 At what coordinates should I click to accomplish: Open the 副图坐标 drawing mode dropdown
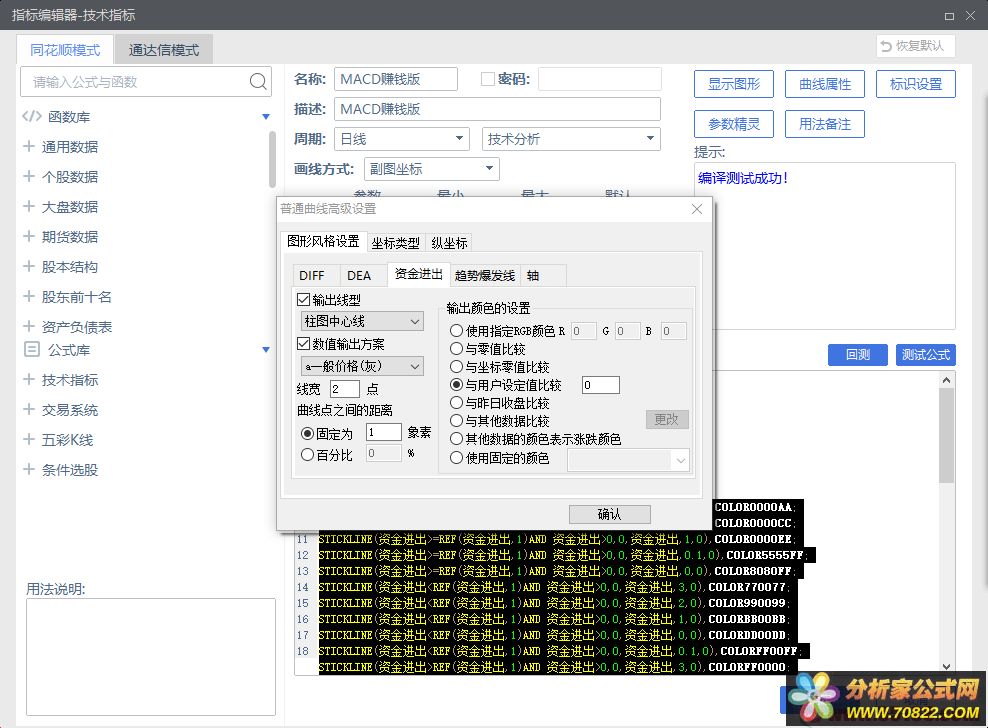[432, 169]
